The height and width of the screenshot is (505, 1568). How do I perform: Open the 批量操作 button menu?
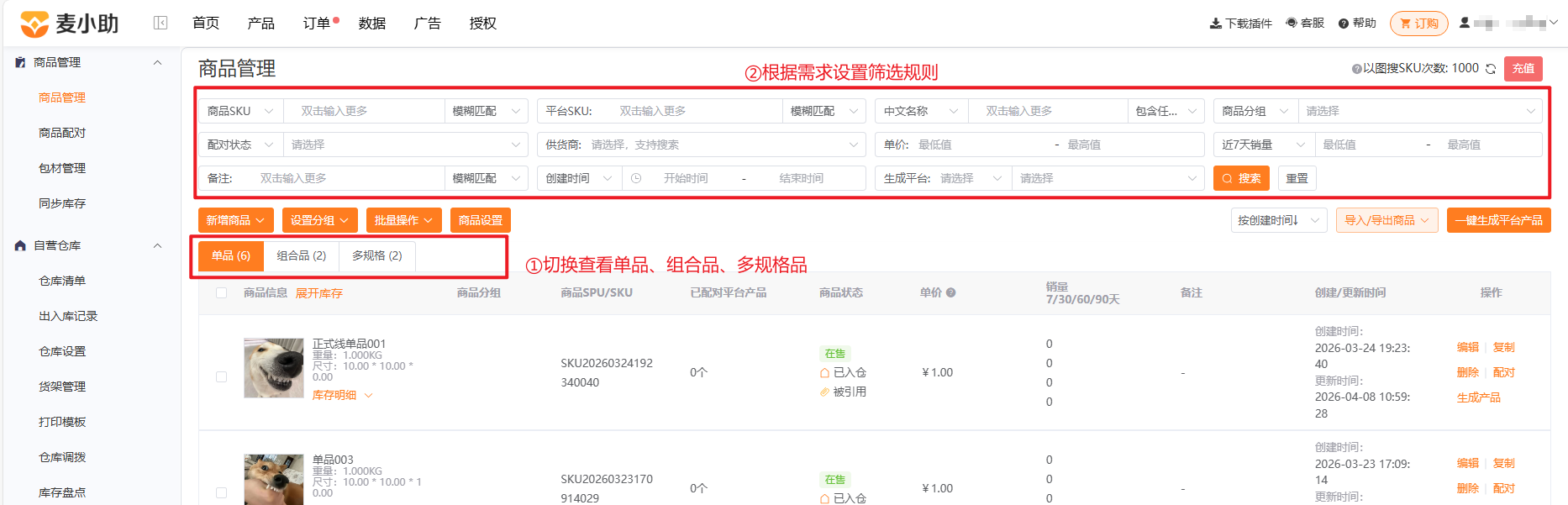coord(404,220)
